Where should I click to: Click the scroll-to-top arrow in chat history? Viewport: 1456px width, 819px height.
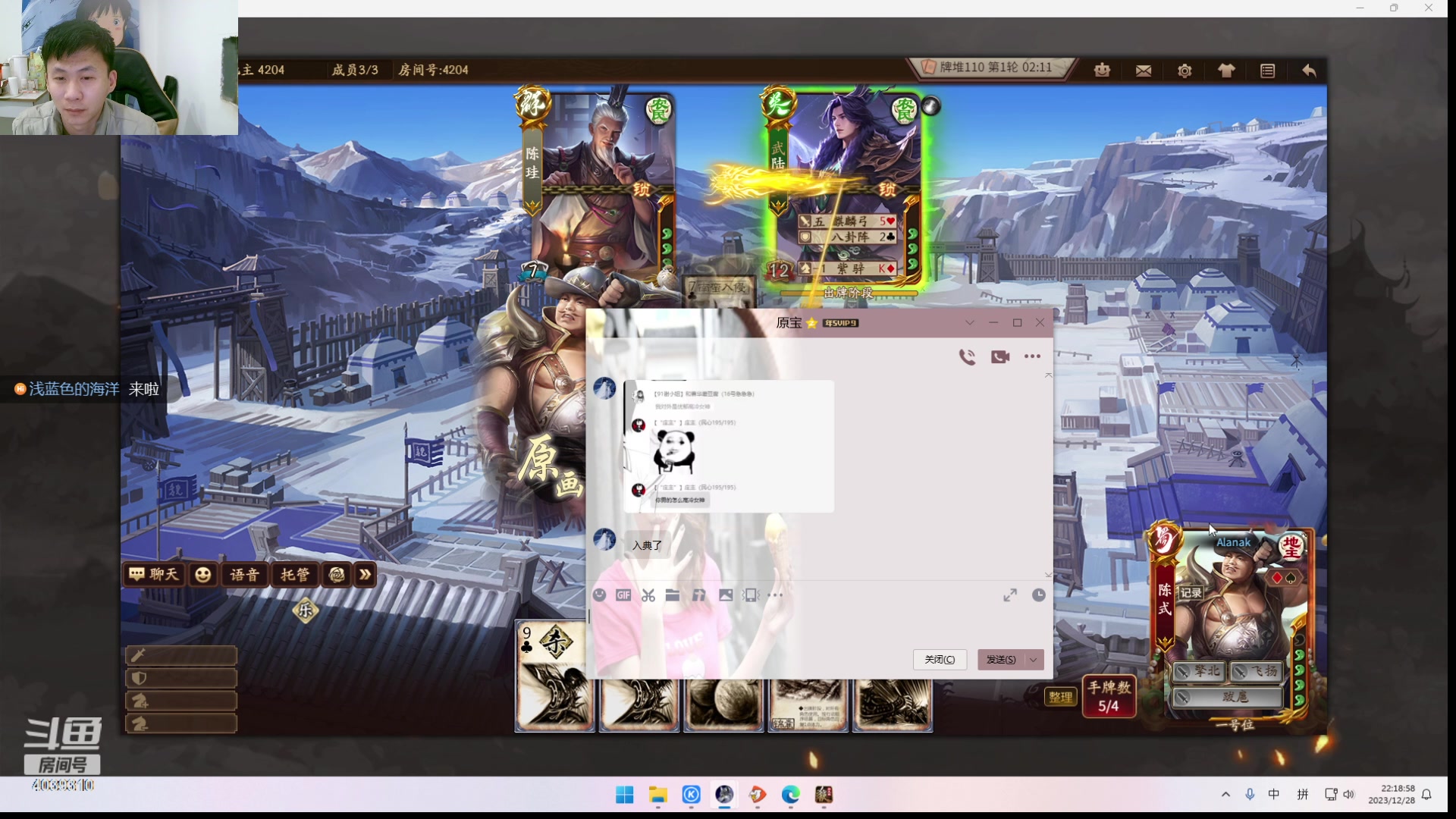pyautogui.click(x=1049, y=375)
